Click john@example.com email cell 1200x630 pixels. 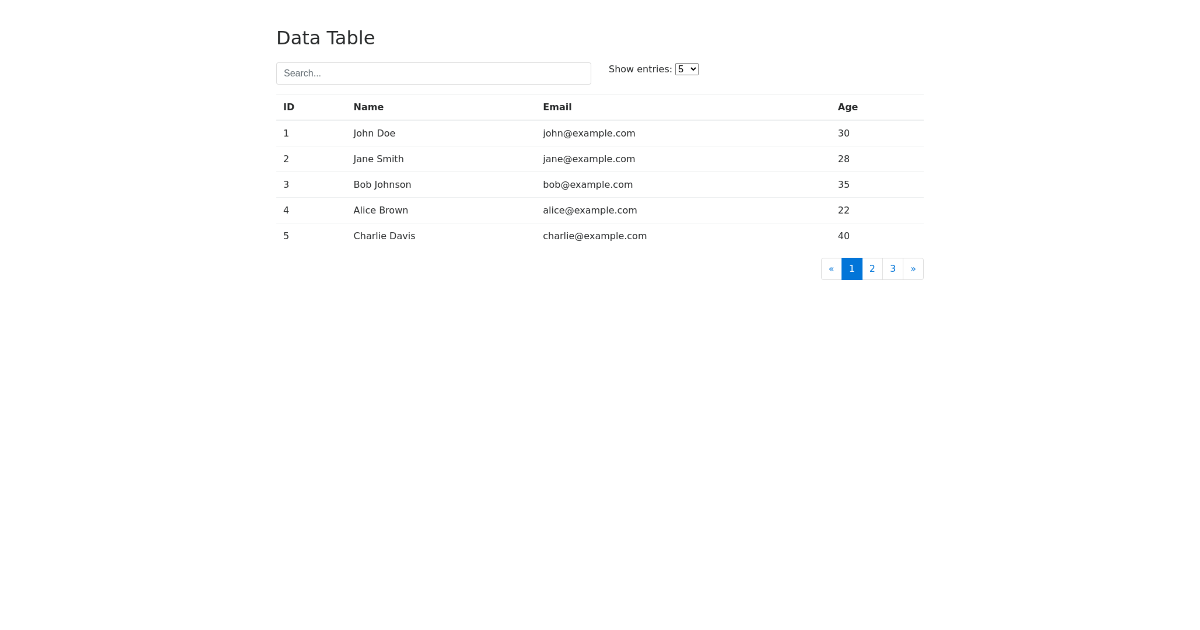click(589, 133)
